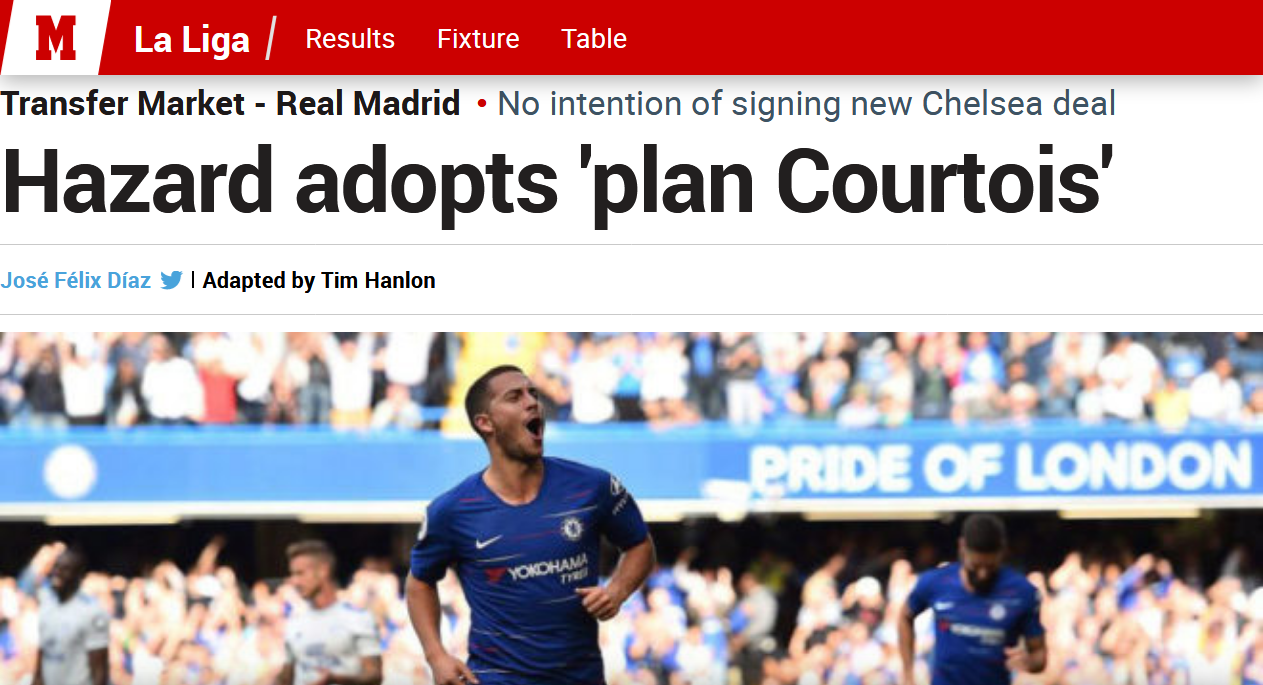Click the Pride of London banner in photo

1000,468
